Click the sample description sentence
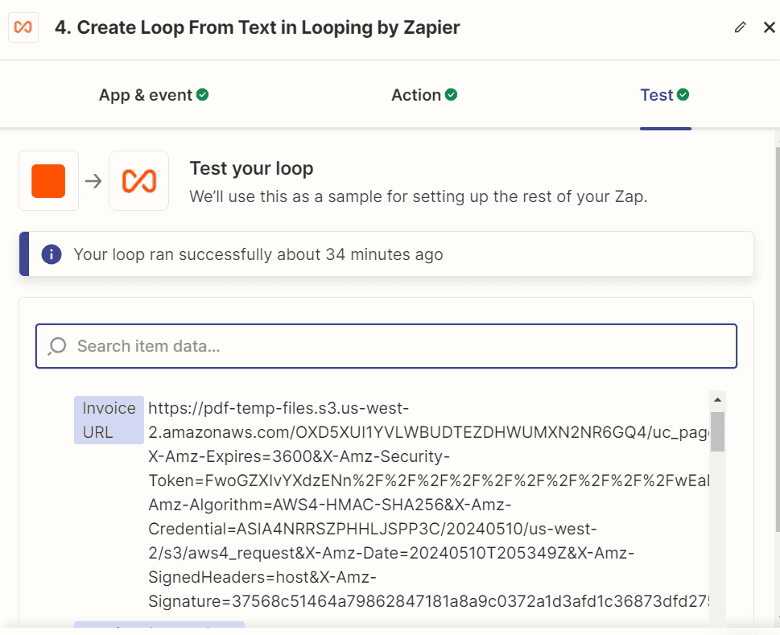Image resolution: width=780 pixels, height=635 pixels. (418, 197)
